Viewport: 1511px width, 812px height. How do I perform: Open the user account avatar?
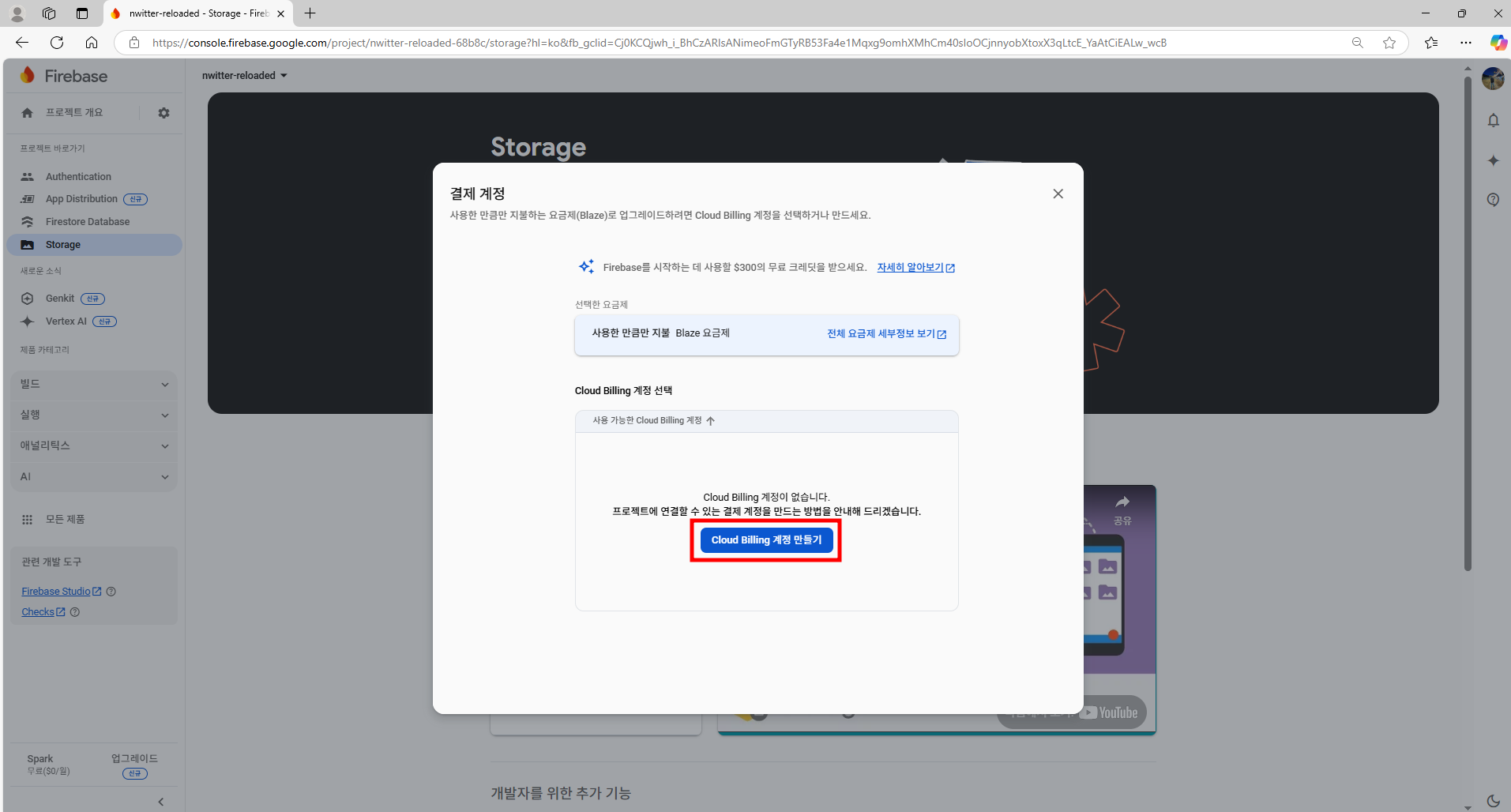1493,78
